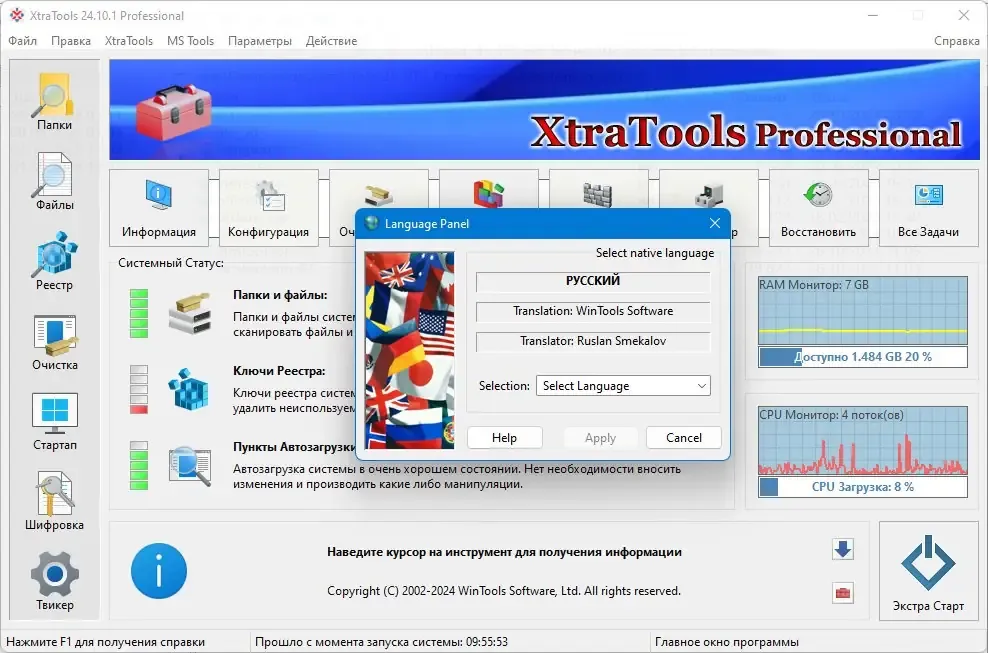
Task: Open the XtraTools menu
Action: (x=129, y=41)
